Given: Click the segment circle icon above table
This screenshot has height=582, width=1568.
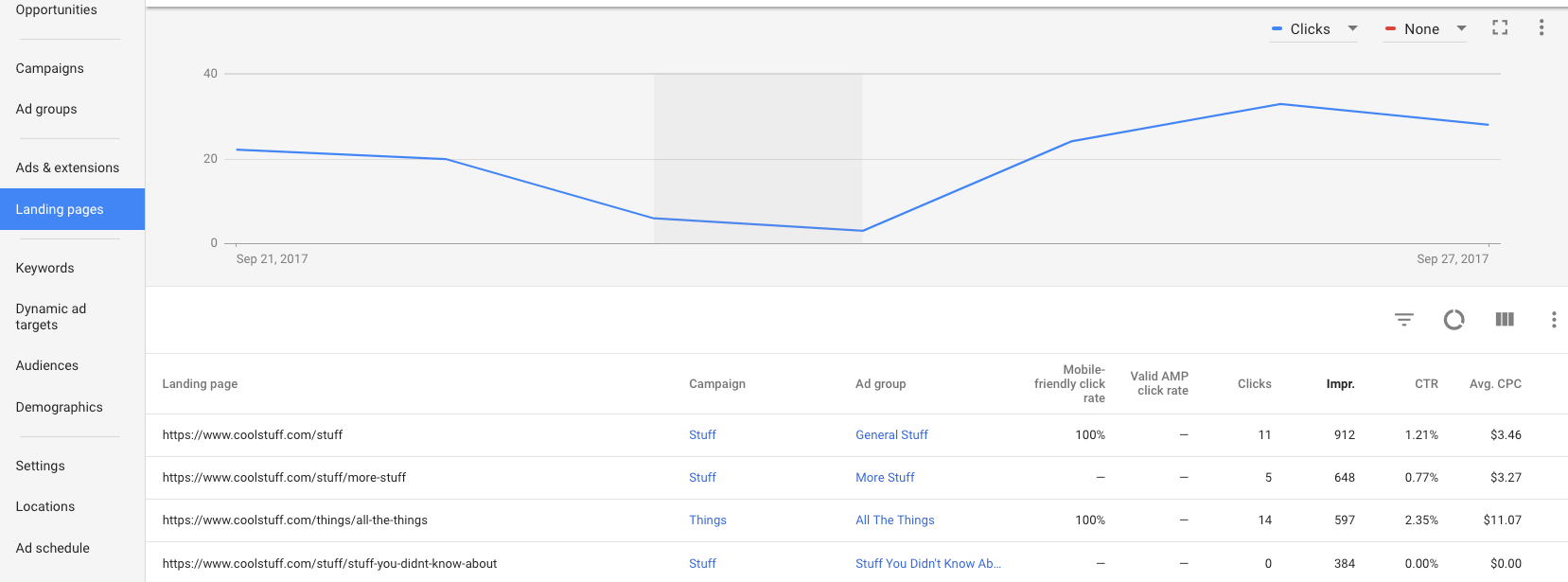Looking at the screenshot, I should click(1454, 320).
